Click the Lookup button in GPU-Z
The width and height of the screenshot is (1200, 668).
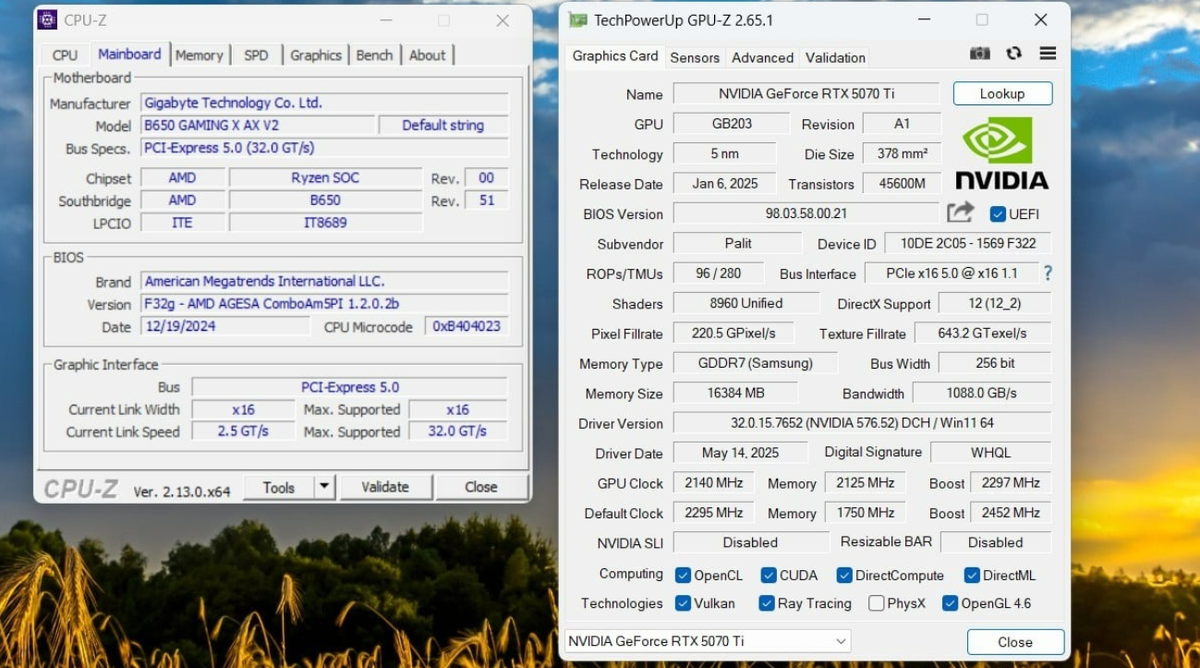[x=1002, y=93]
